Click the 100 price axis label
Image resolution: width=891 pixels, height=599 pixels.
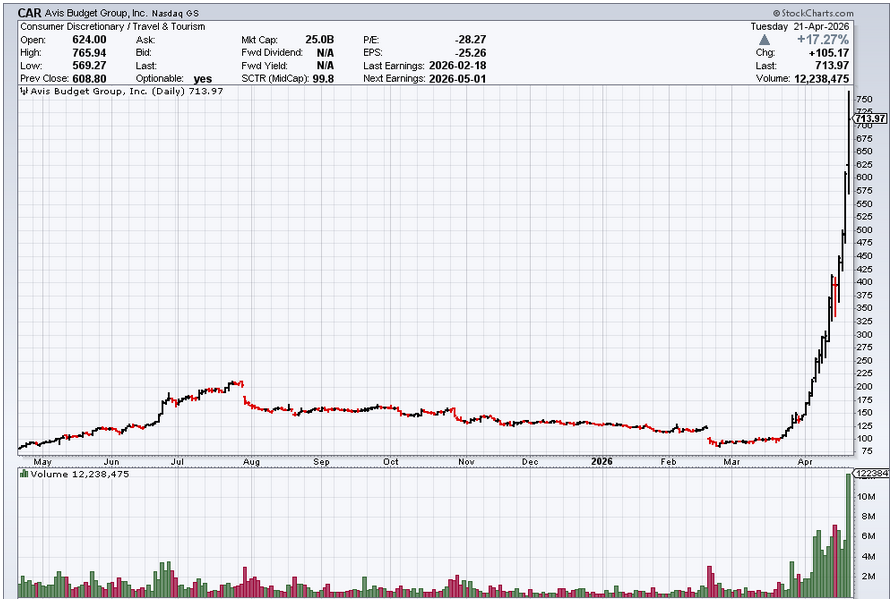tap(863, 439)
